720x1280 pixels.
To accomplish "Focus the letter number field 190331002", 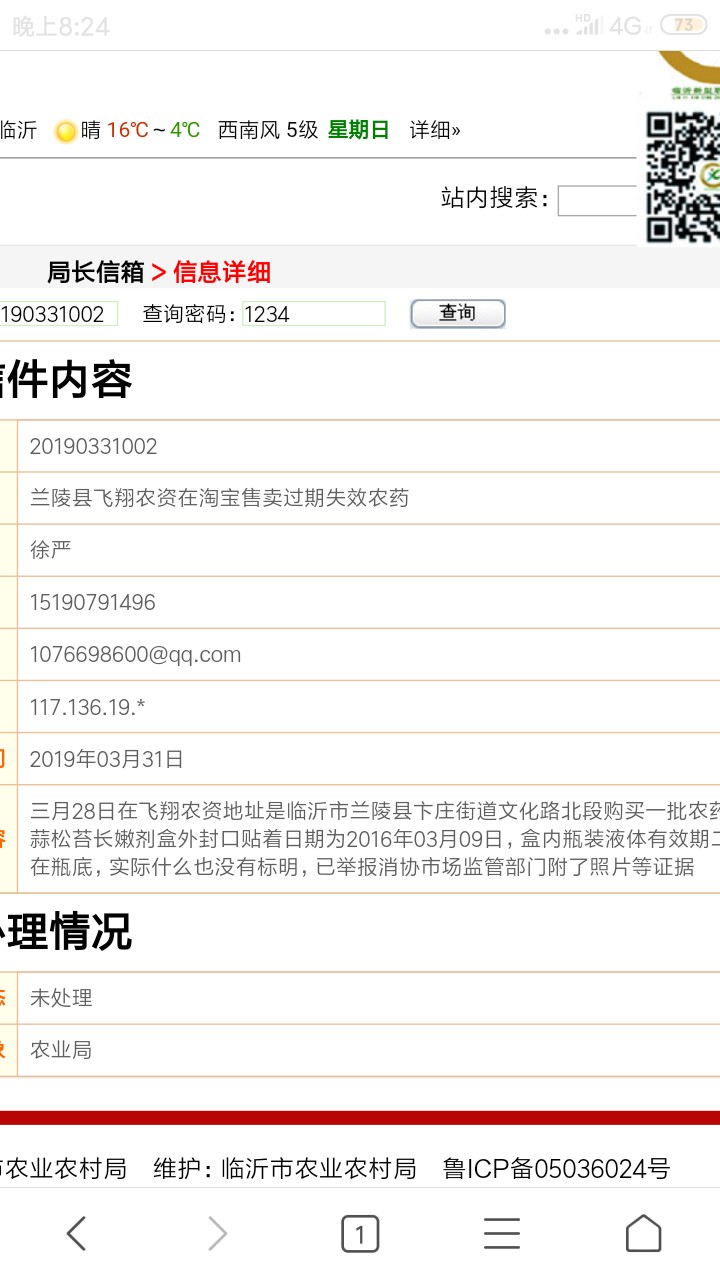I will coord(59,314).
